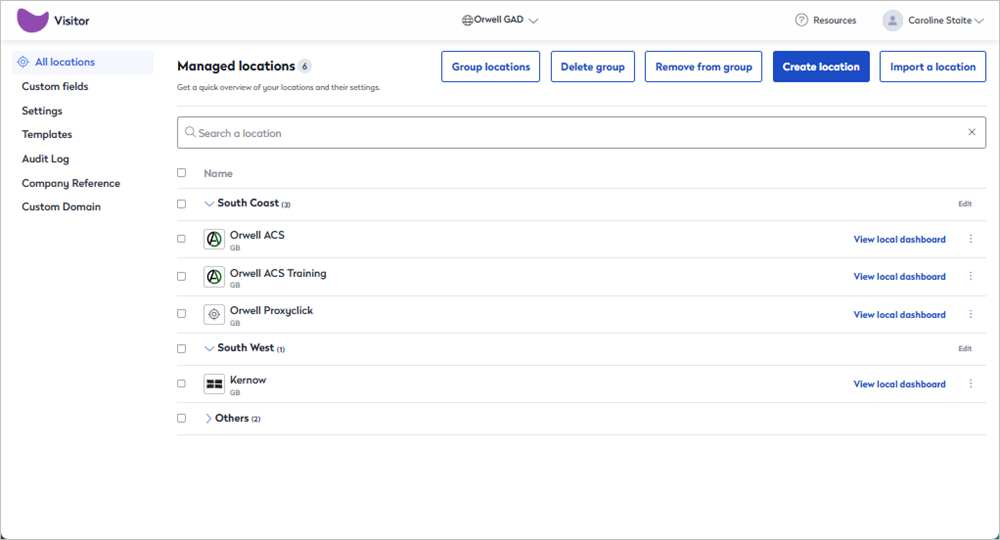Check the South Coast group checkbox
The image size is (1000, 540).
[182, 204]
